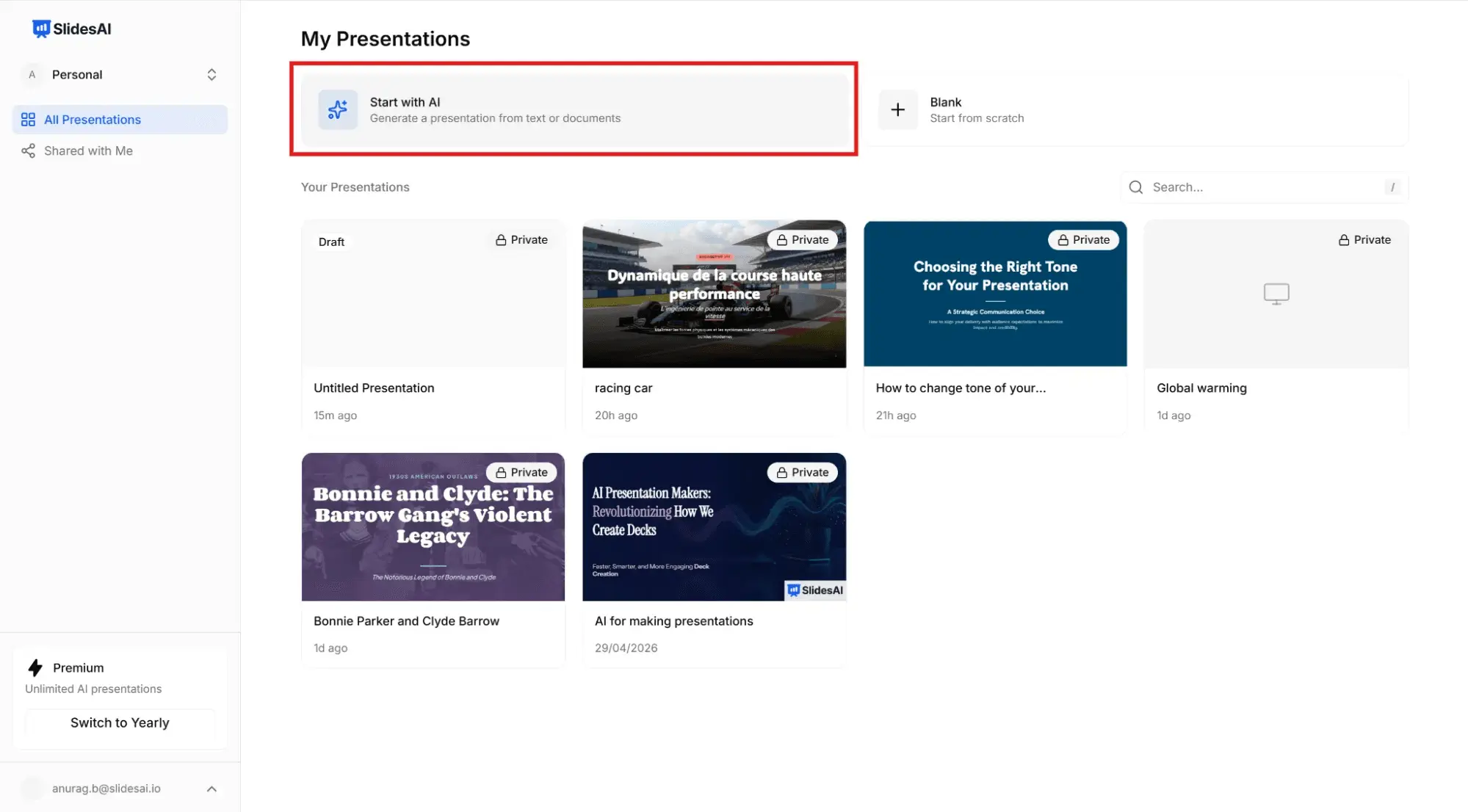This screenshot has width=1468, height=812.
Task: Click the AI for making presentations title
Action: [x=673, y=621]
